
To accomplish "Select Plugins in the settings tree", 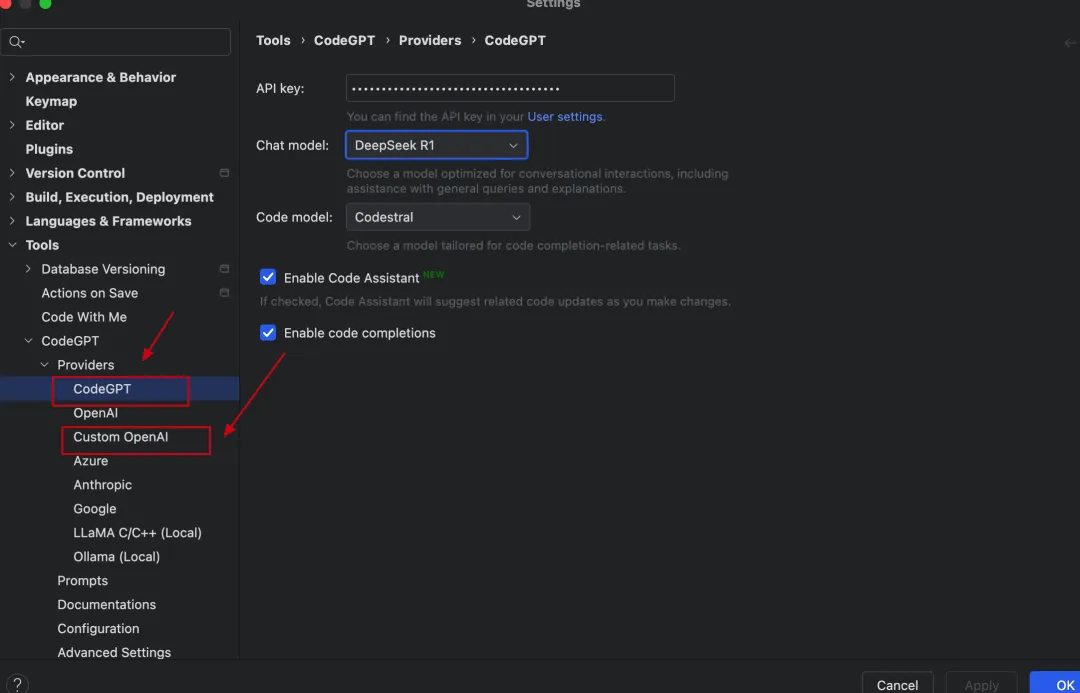I will 49,149.
